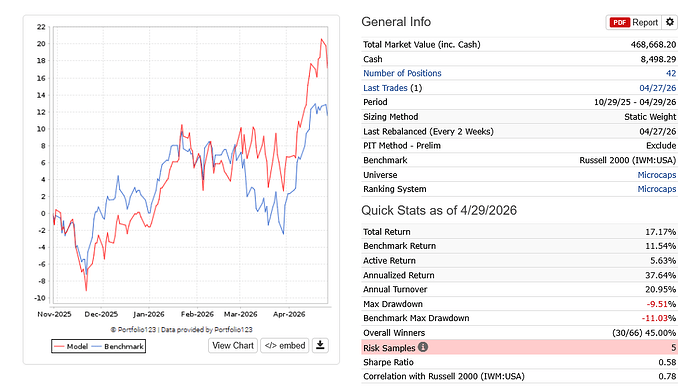The height and width of the screenshot is (390, 690).
Task: Open the PDF Report
Action: point(634,22)
